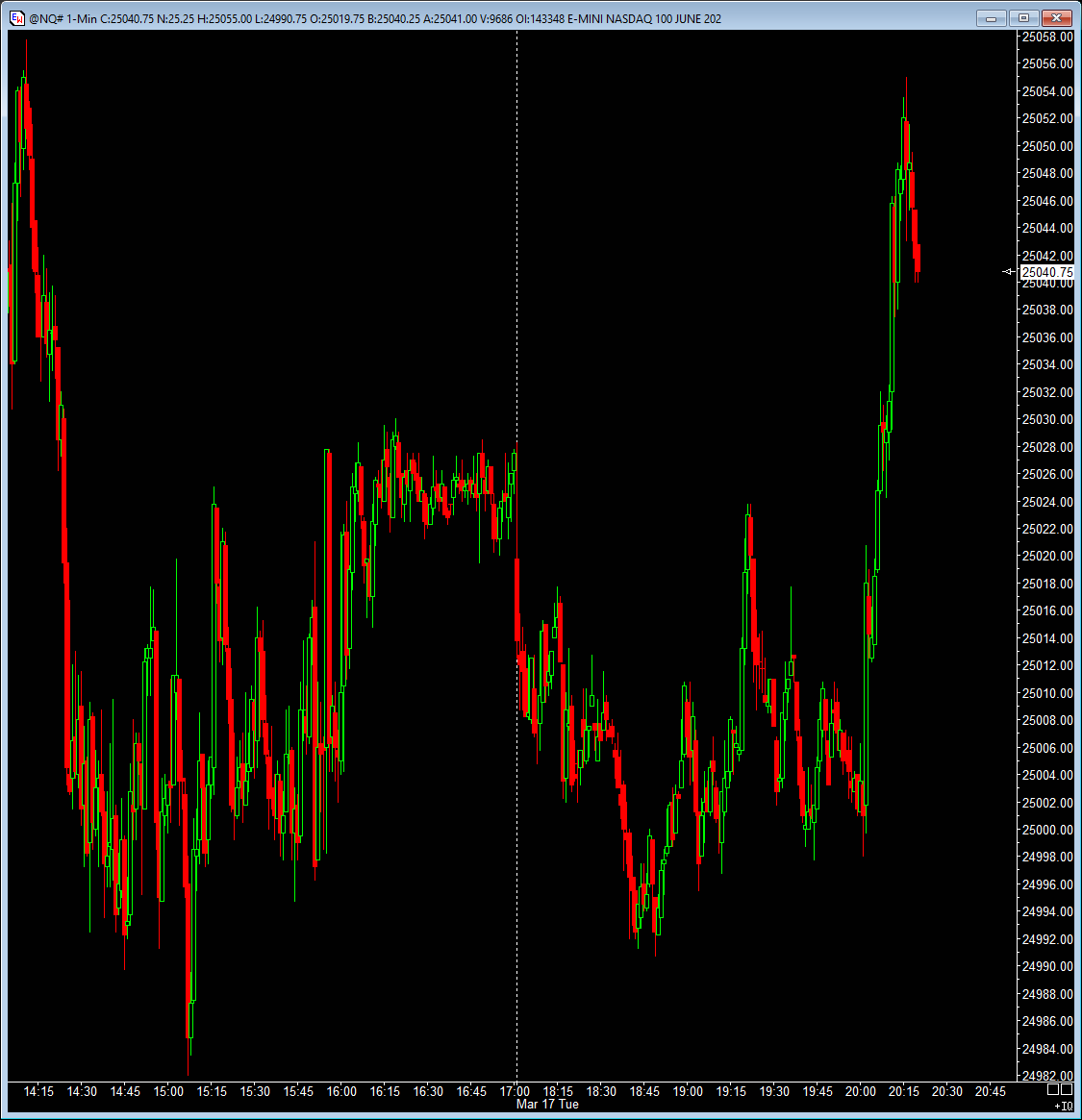Close the NQ chart window
The image size is (1082, 1120).
click(x=1057, y=18)
